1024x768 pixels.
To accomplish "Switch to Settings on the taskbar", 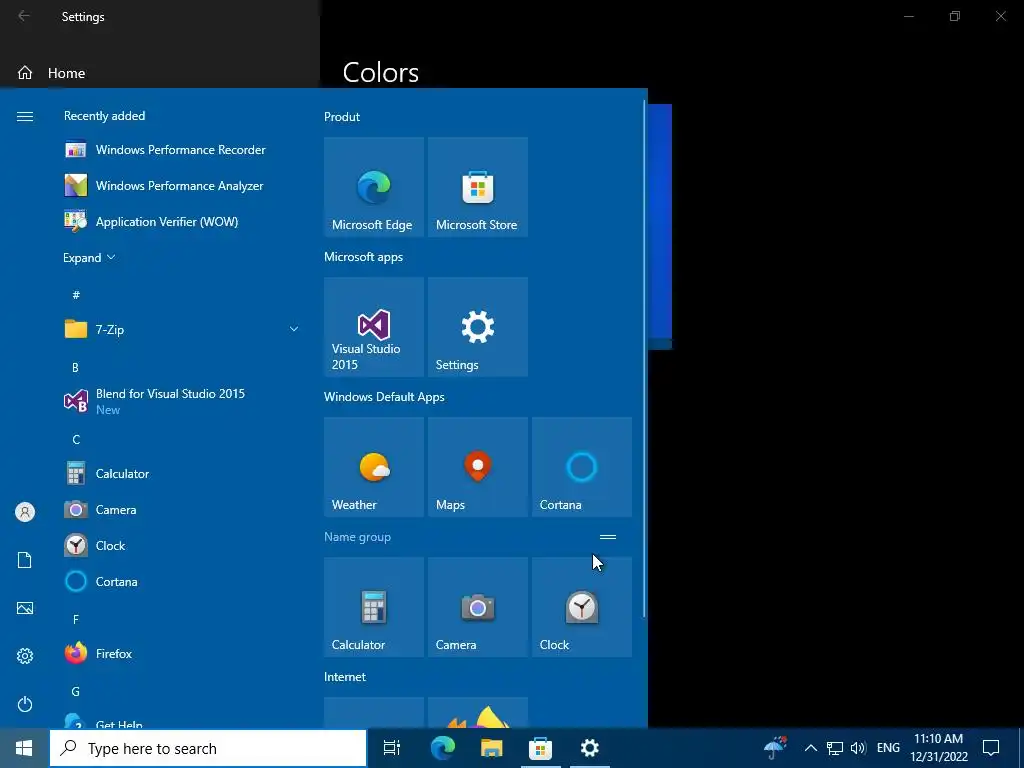I will tap(590, 748).
